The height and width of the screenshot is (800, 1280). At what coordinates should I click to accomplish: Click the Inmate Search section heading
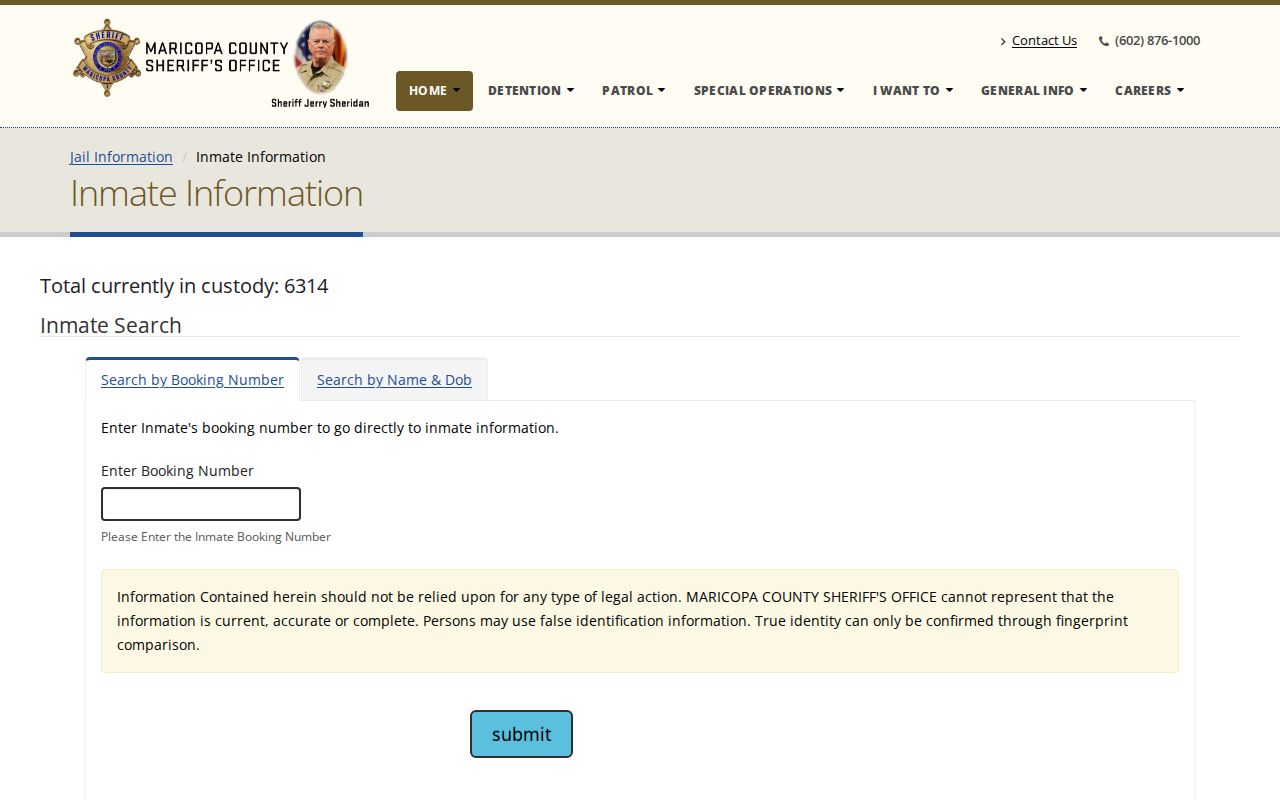click(111, 325)
